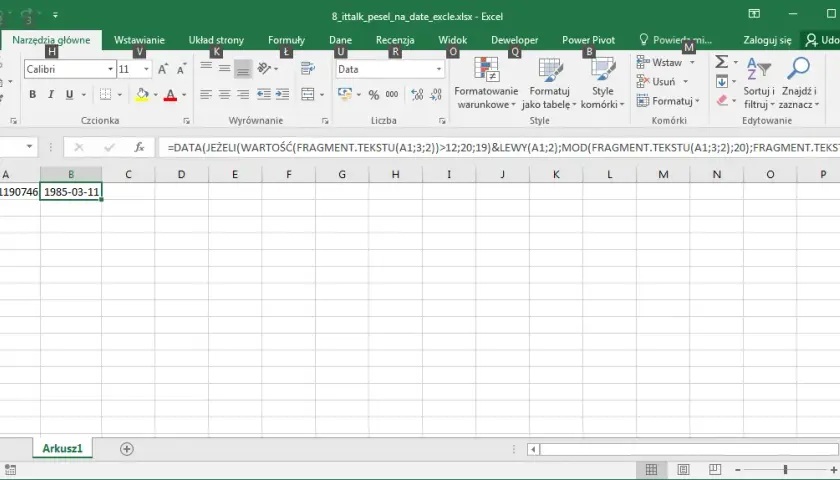This screenshot has width=840, height=480.
Task: Open text orientation options
Action: [267, 68]
